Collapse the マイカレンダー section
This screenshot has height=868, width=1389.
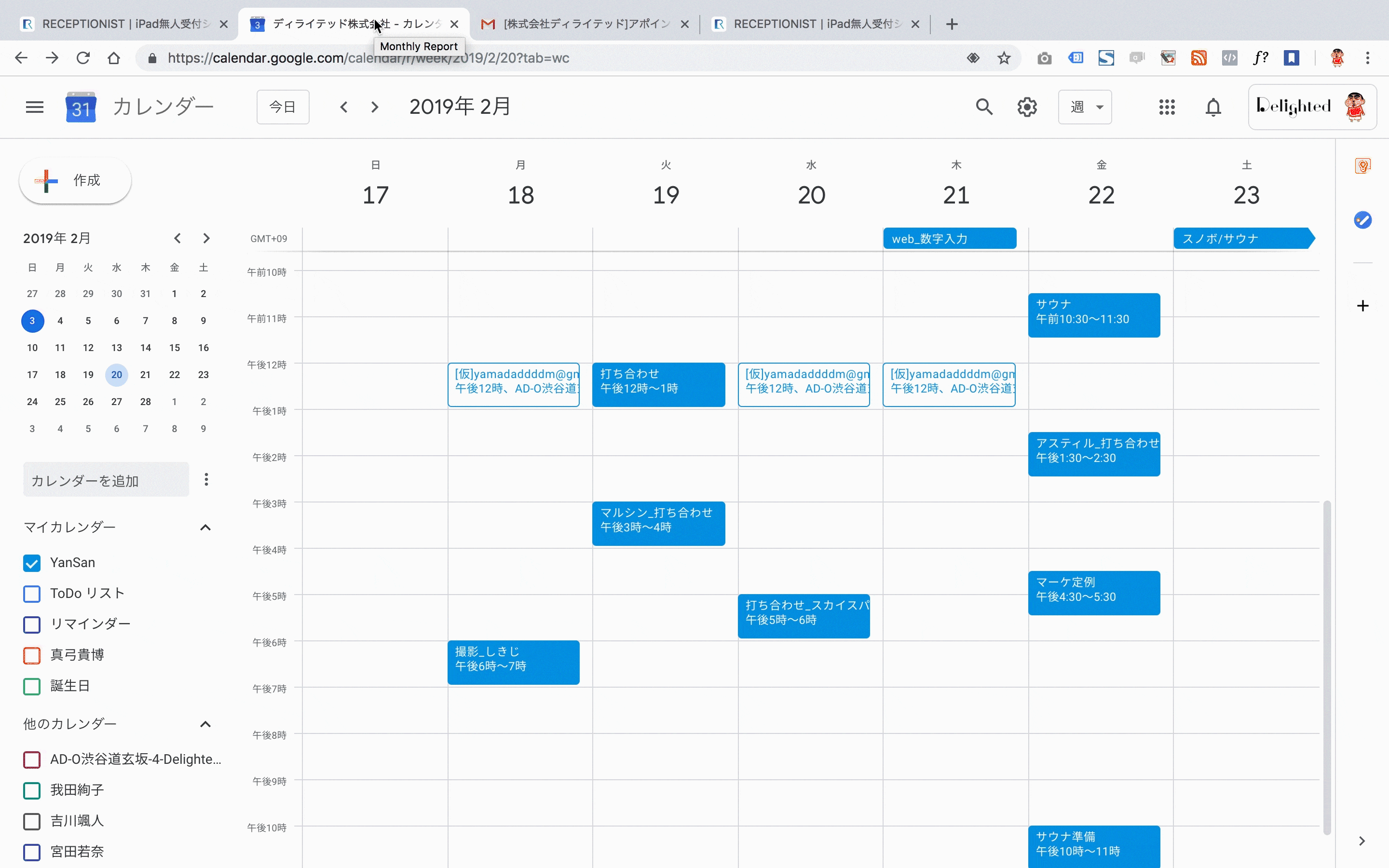[x=205, y=528]
